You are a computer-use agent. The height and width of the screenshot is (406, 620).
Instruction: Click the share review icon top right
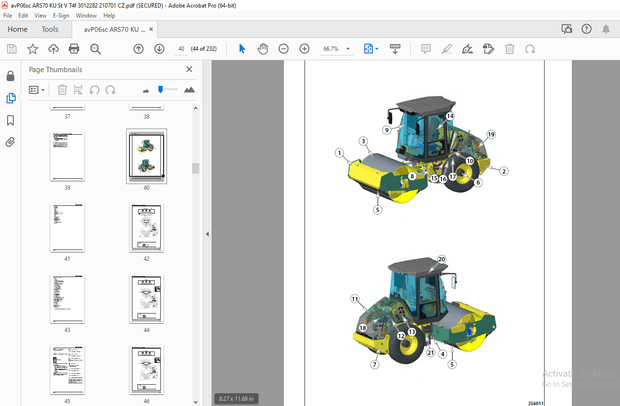(x=567, y=29)
